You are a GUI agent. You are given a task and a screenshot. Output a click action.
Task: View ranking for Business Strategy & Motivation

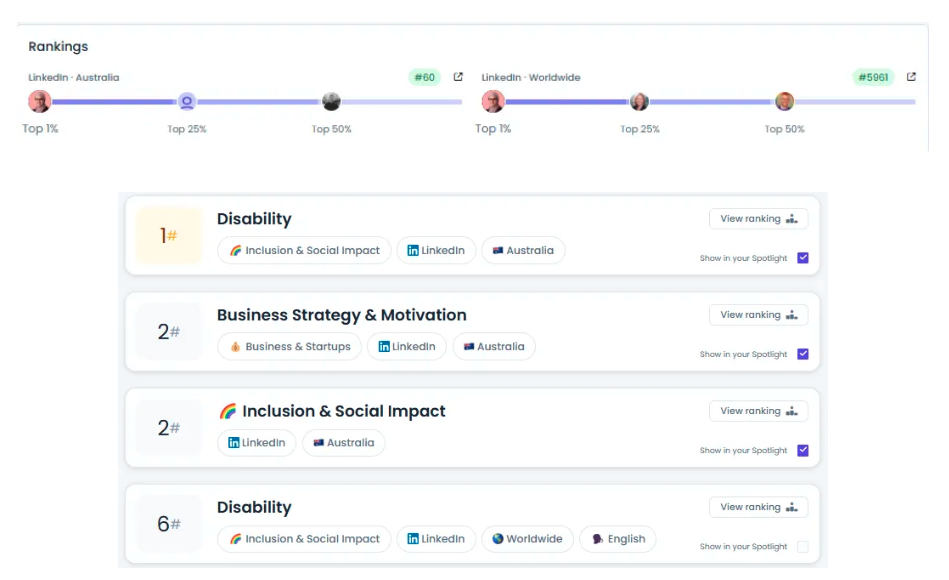click(x=758, y=315)
